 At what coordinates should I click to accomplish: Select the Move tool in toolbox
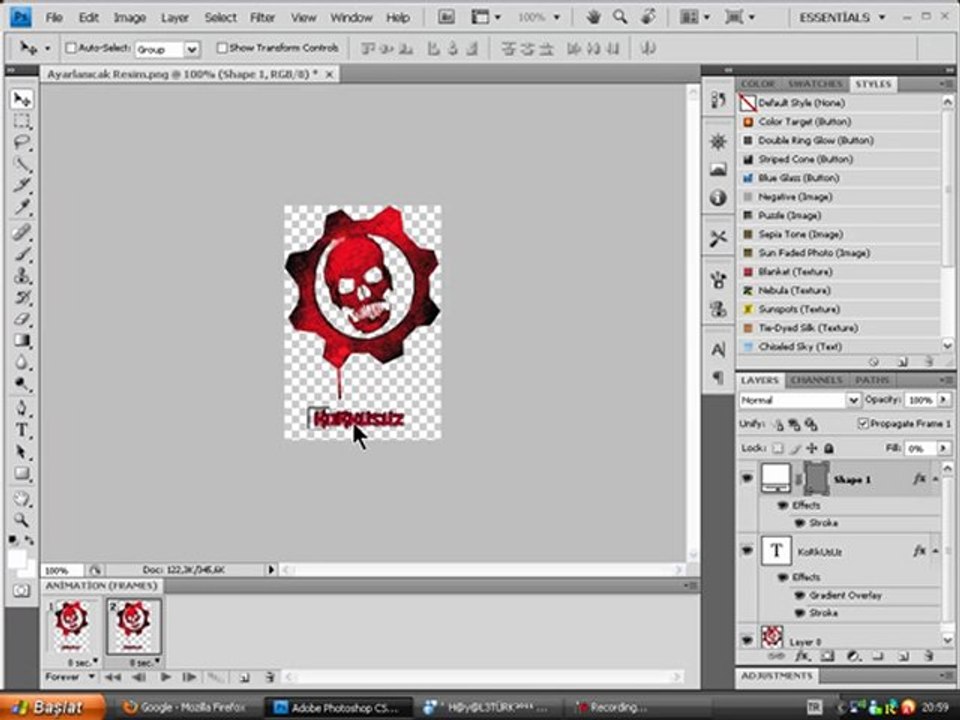22,99
